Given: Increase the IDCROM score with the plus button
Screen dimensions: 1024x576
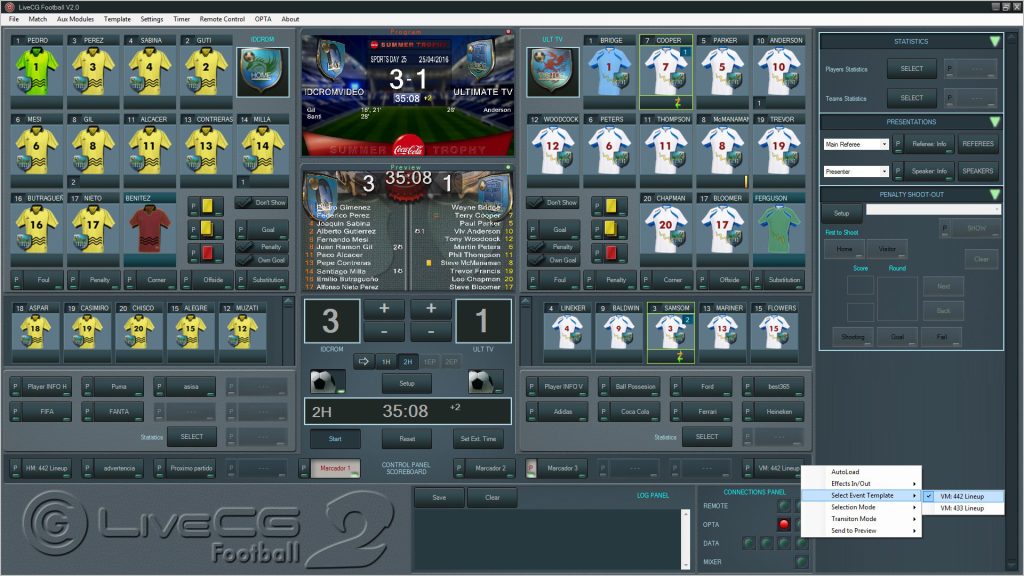Looking at the screenshot, I should 384,308.
